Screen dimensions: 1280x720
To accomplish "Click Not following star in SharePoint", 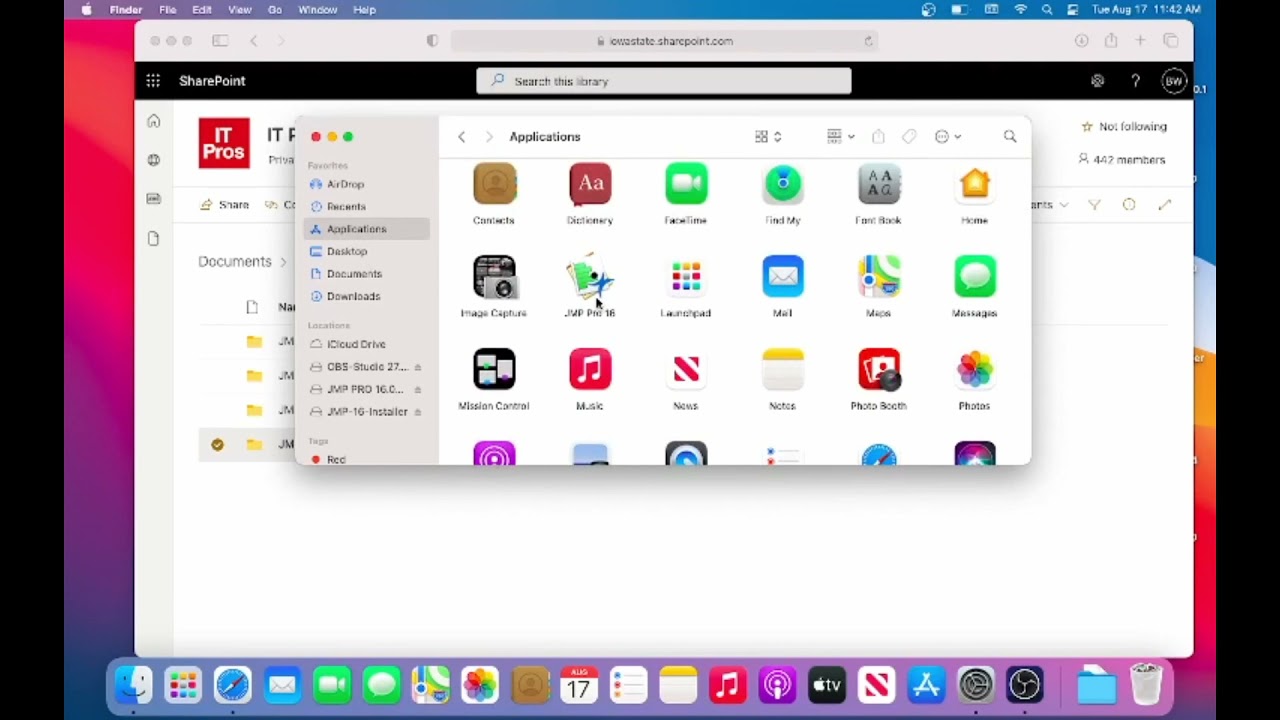I will (1124, 127).
